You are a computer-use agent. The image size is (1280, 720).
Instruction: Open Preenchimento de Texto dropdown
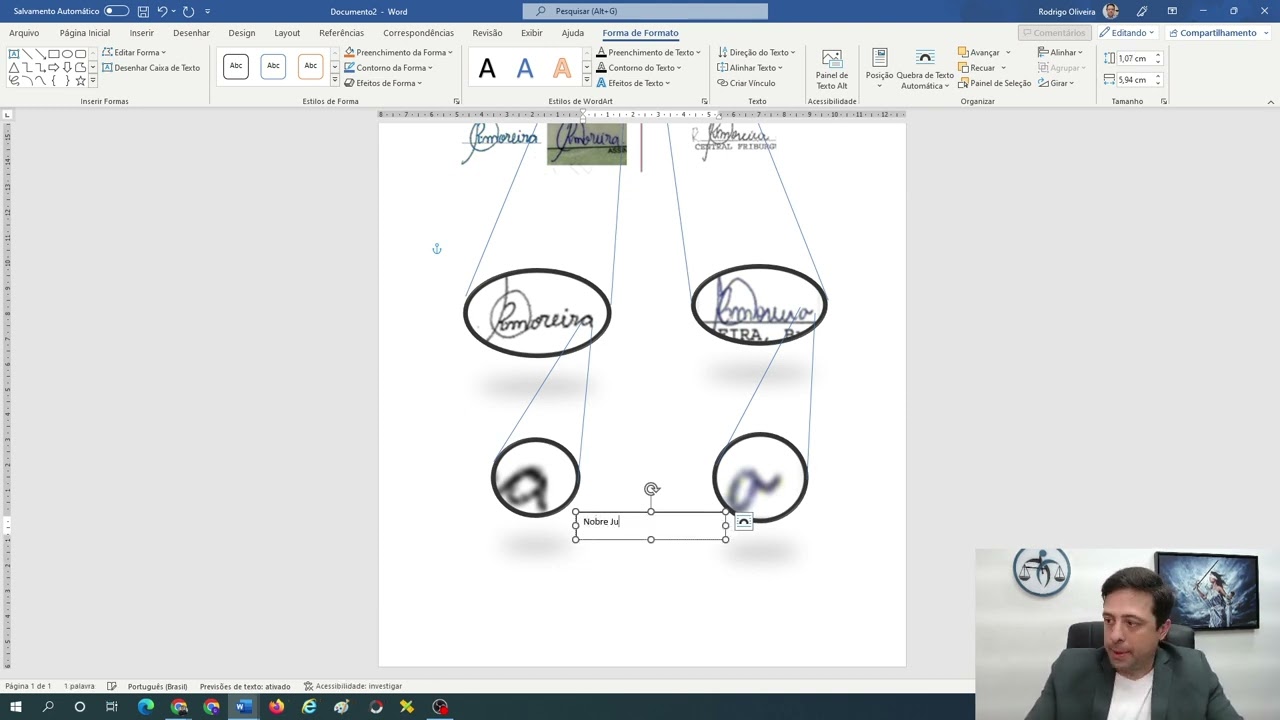649,52
